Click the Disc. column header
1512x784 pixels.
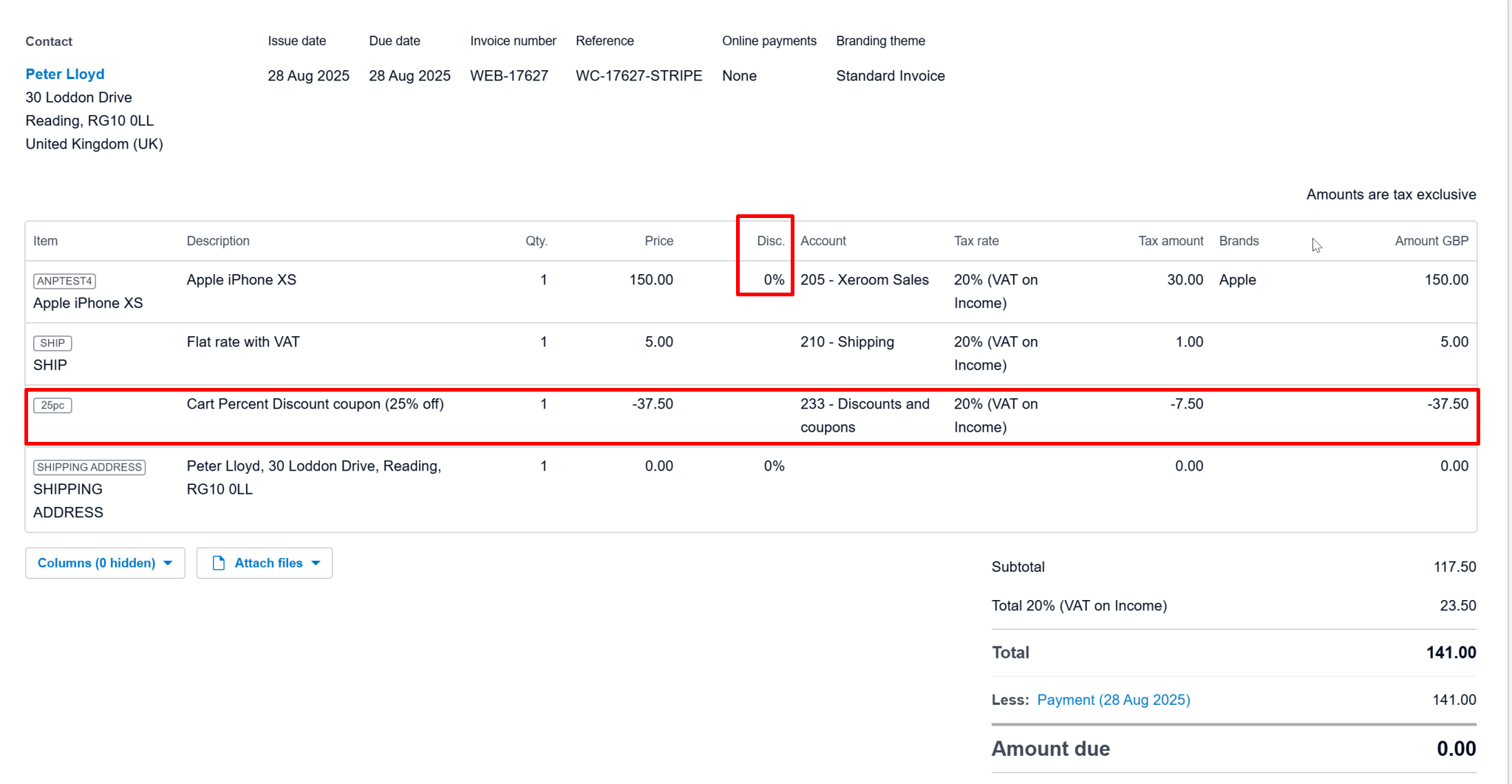770,241
